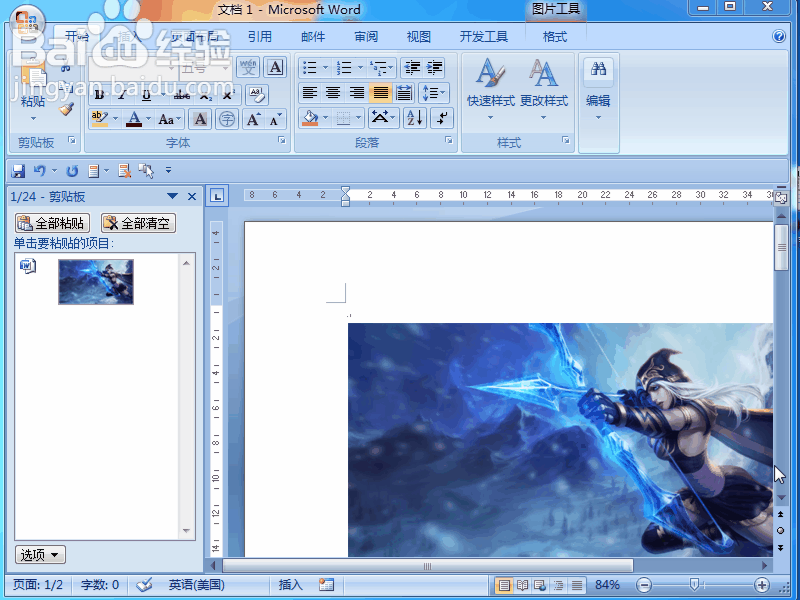
Task: Select the Undo icon
Action: click(x=40, y=171)
